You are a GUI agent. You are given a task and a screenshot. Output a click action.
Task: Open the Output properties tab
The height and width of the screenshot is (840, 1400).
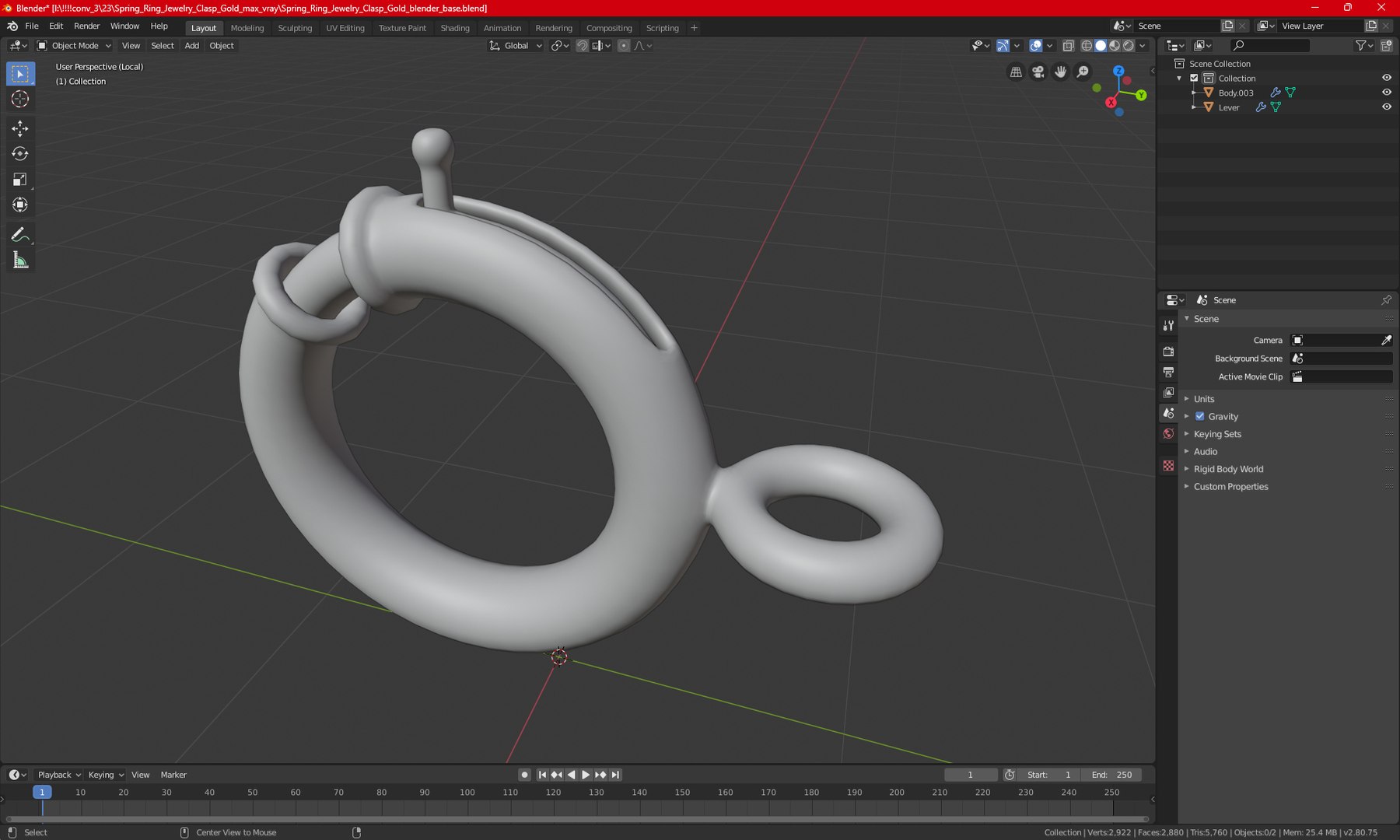[1168, 373]
